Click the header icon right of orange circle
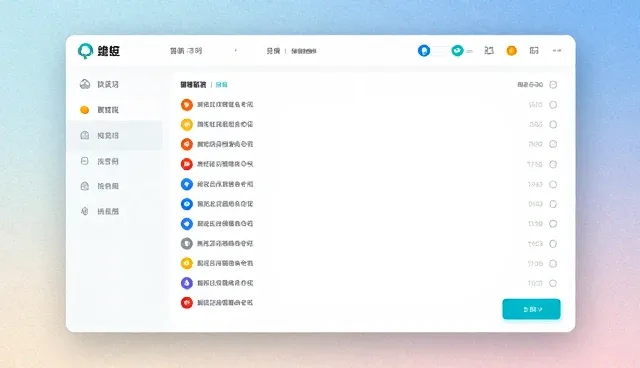Image resolution: width=640 pixels, height=368 pixels. click(534, 51)
